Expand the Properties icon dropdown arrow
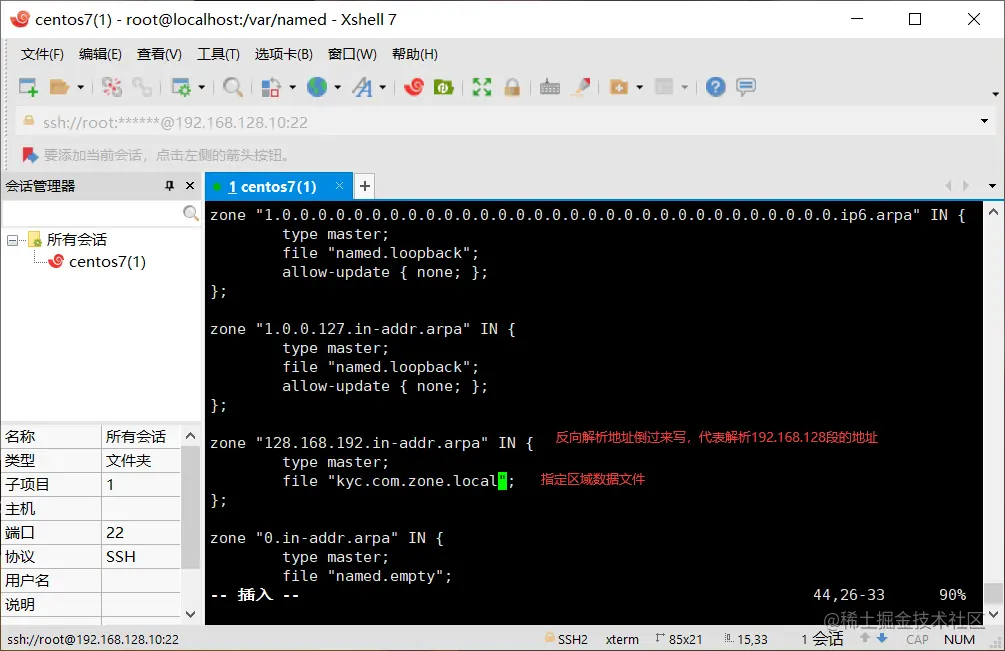This screenshot has height=651, width=1005. (x=201, y=87)
